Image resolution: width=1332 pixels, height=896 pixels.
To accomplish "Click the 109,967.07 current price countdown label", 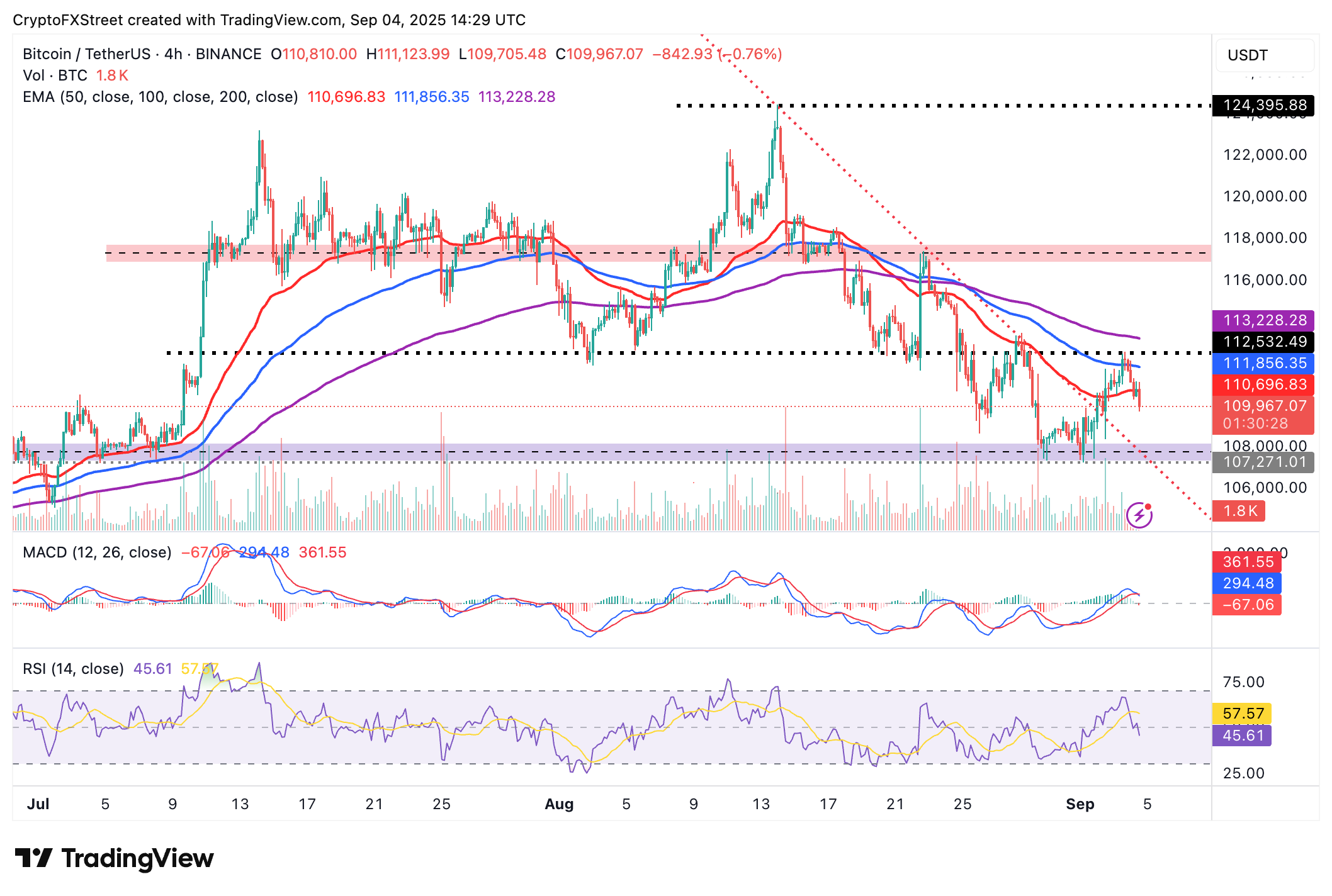I will click(x=1264, y=415).
